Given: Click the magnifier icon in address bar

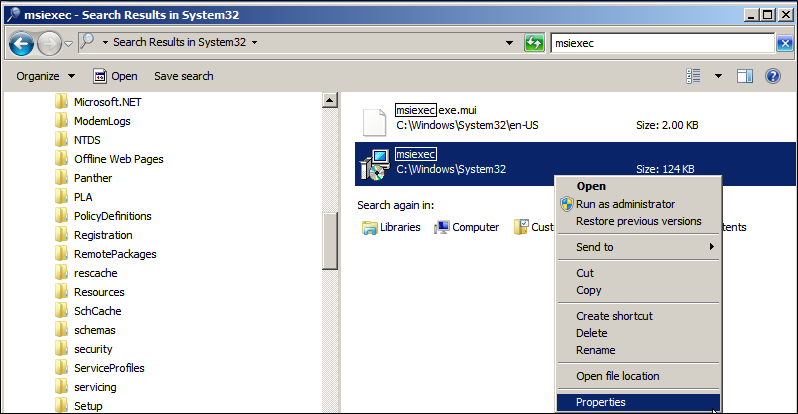Looking at the screenshot, I should (x=88, y=41).
